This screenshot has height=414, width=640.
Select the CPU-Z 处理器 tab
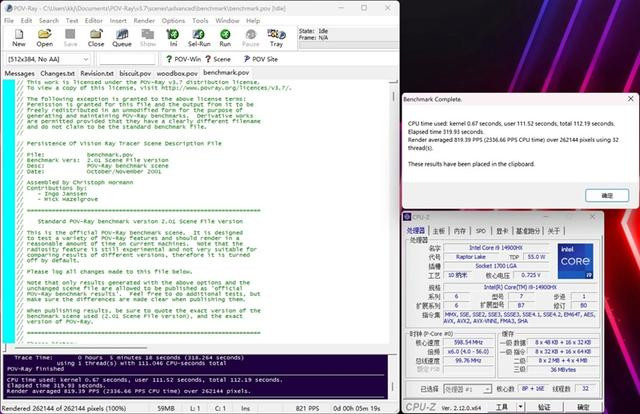point(416,231)
